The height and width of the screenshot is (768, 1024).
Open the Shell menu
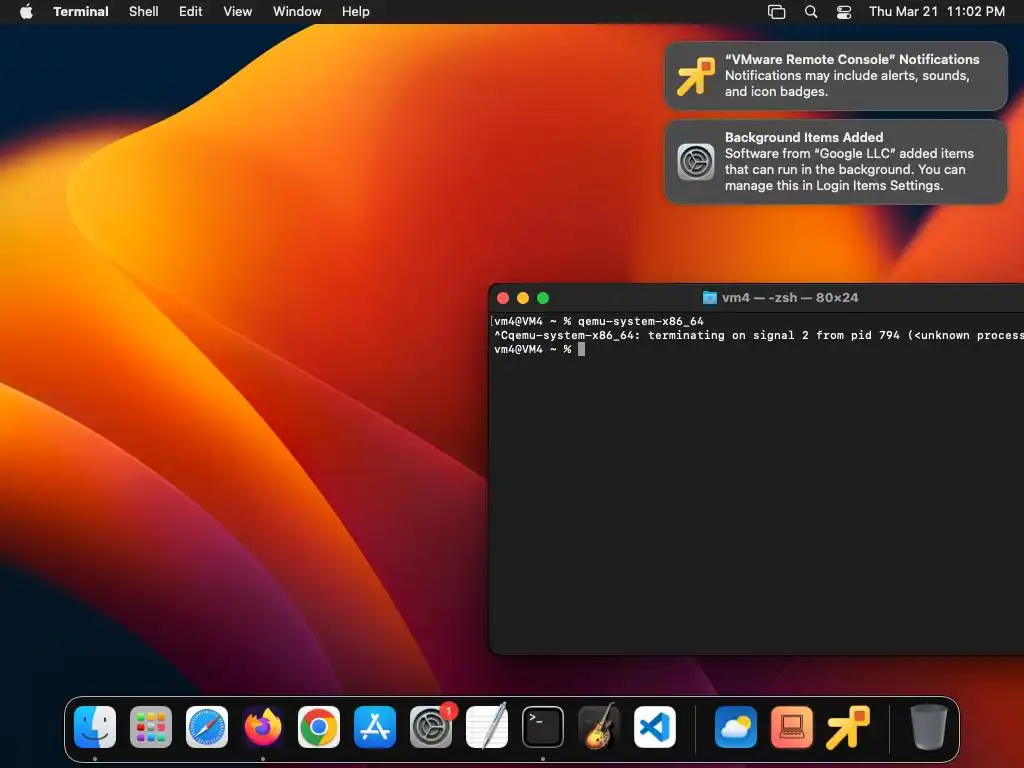[144, 12]
